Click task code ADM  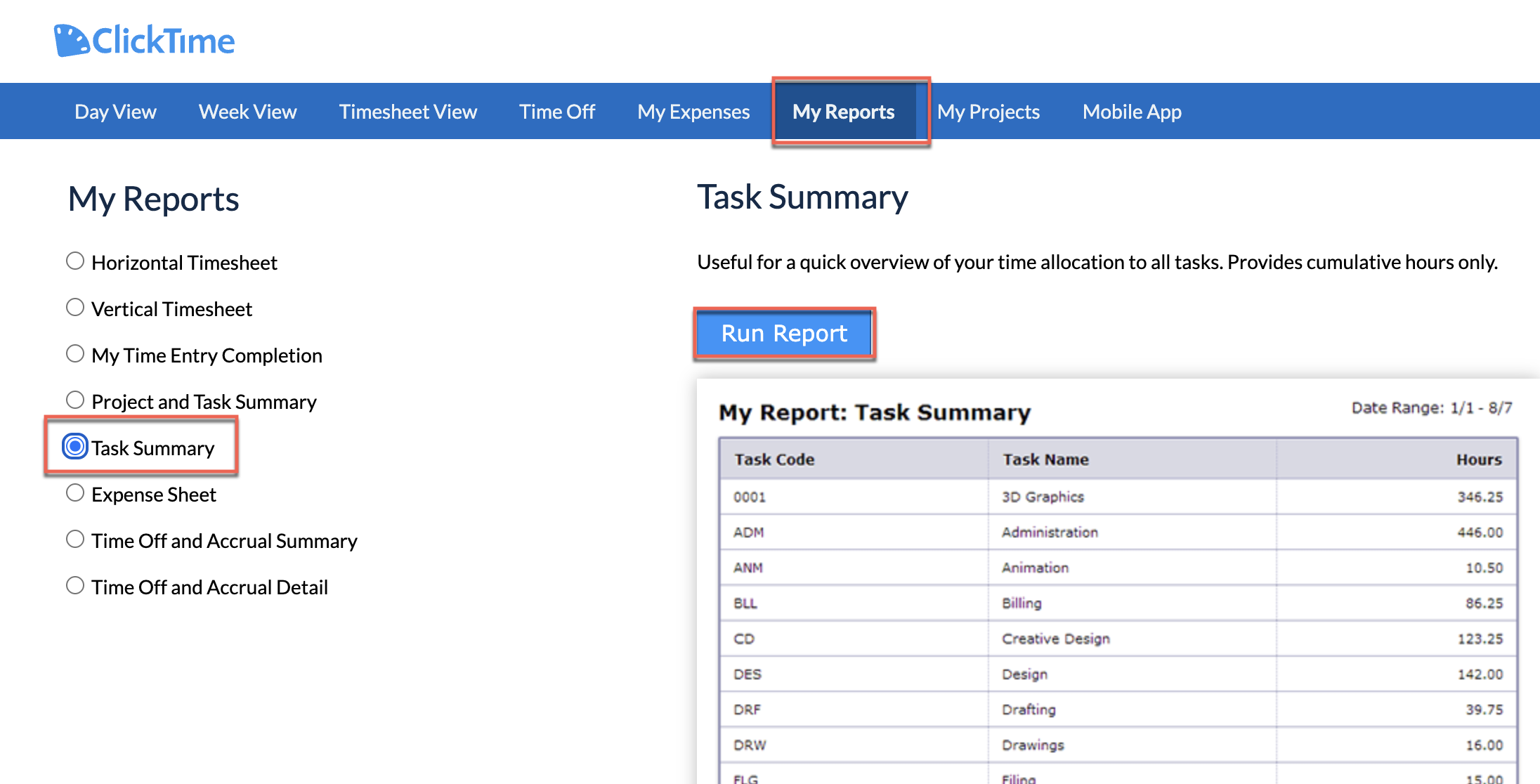coord(749,533)
